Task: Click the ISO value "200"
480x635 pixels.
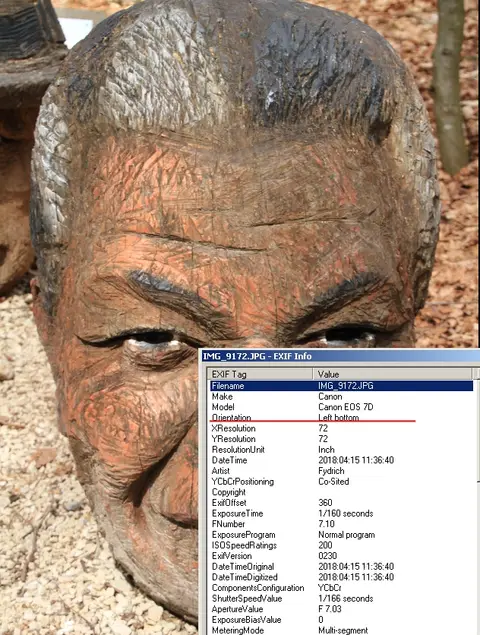Action: pos(325,545)
